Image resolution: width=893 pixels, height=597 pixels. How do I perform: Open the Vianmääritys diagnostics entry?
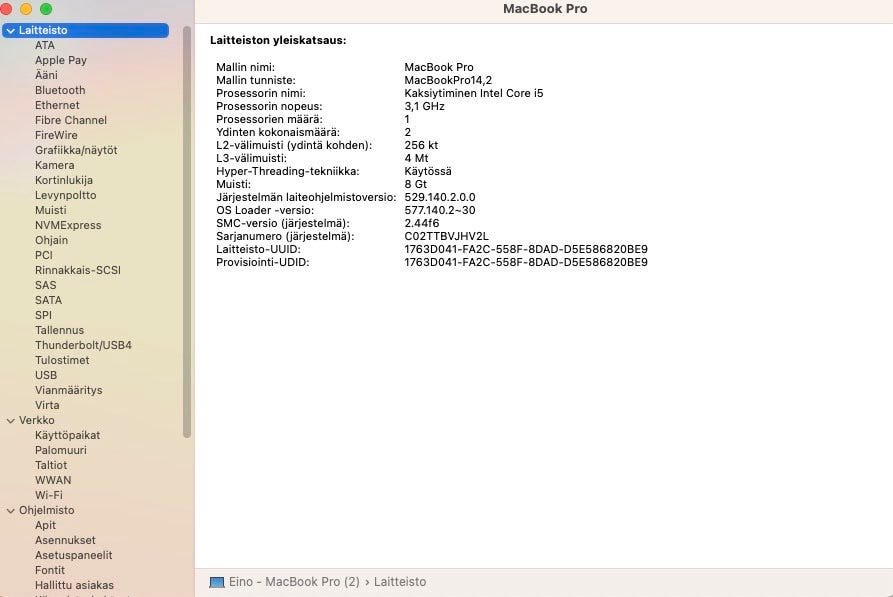click(x=68, y=390)
